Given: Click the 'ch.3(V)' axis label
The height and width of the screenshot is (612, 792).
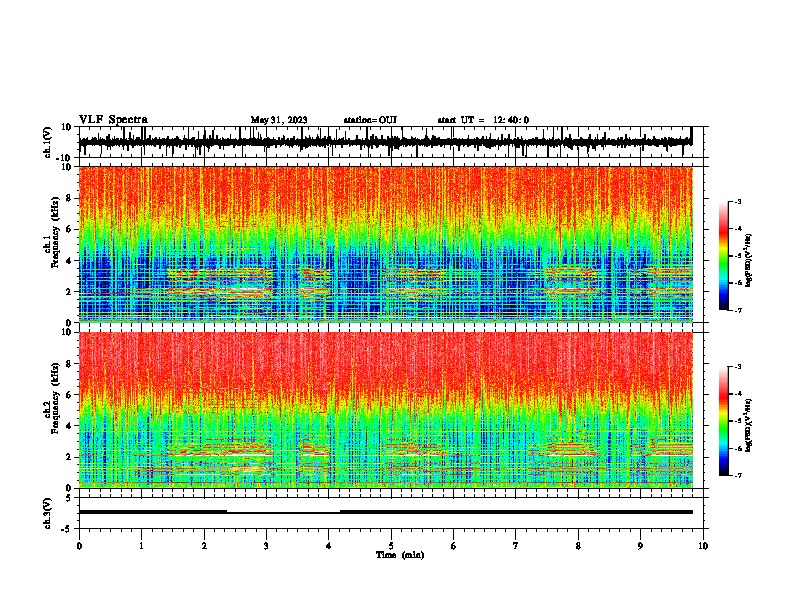Looking at the screenshot, I should [x=48, y=513].
